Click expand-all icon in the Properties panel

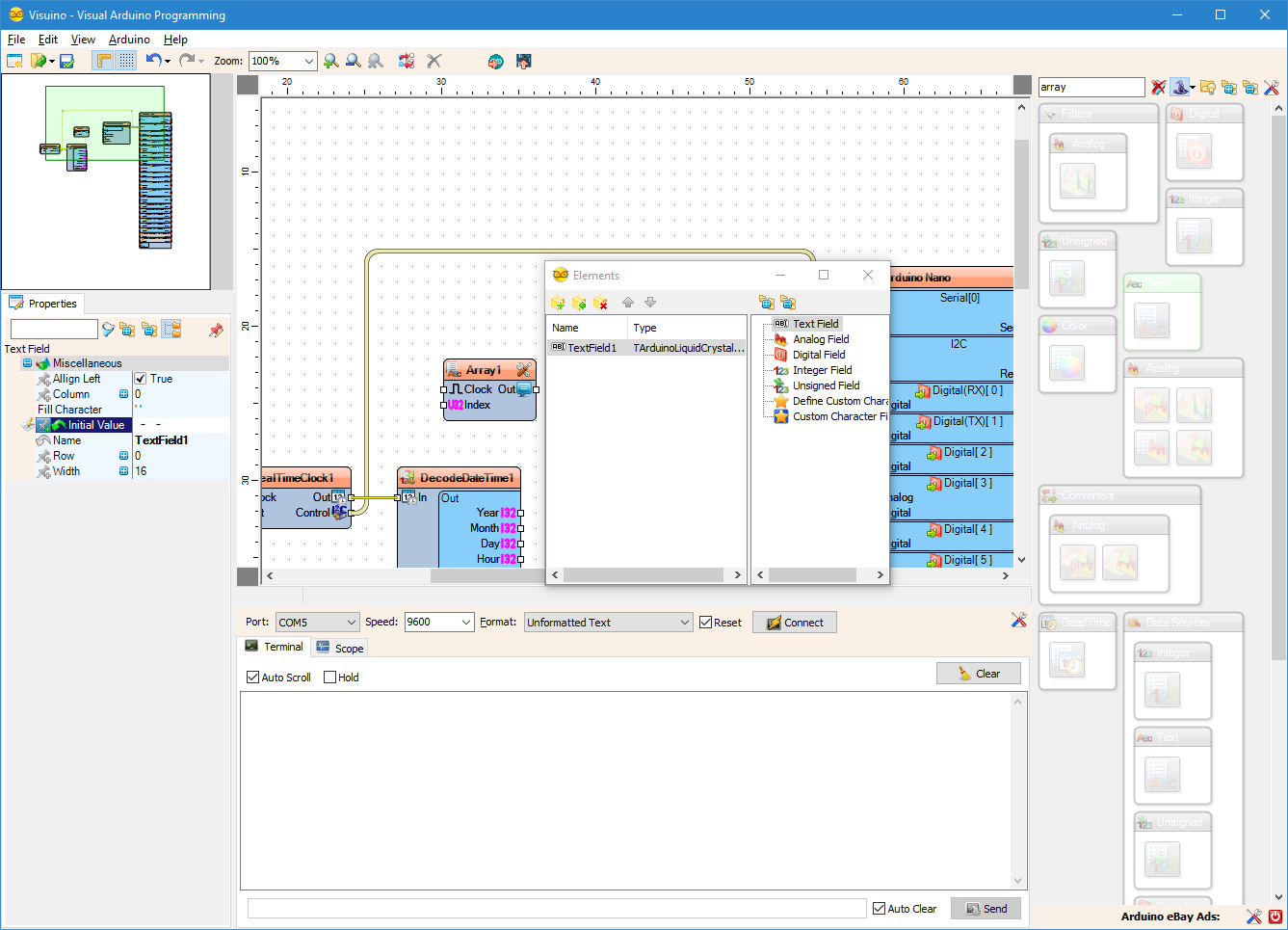[127, 330]
